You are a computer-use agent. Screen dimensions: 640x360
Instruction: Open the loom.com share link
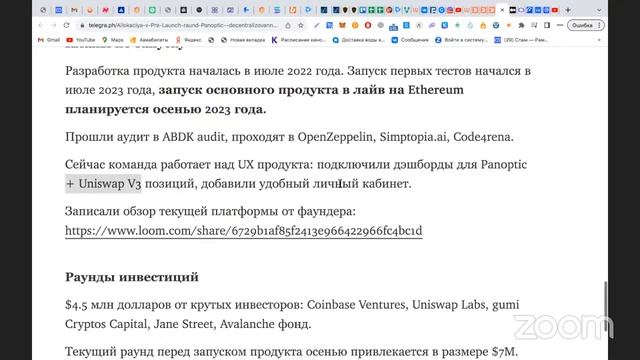click(x=244, y=231)
